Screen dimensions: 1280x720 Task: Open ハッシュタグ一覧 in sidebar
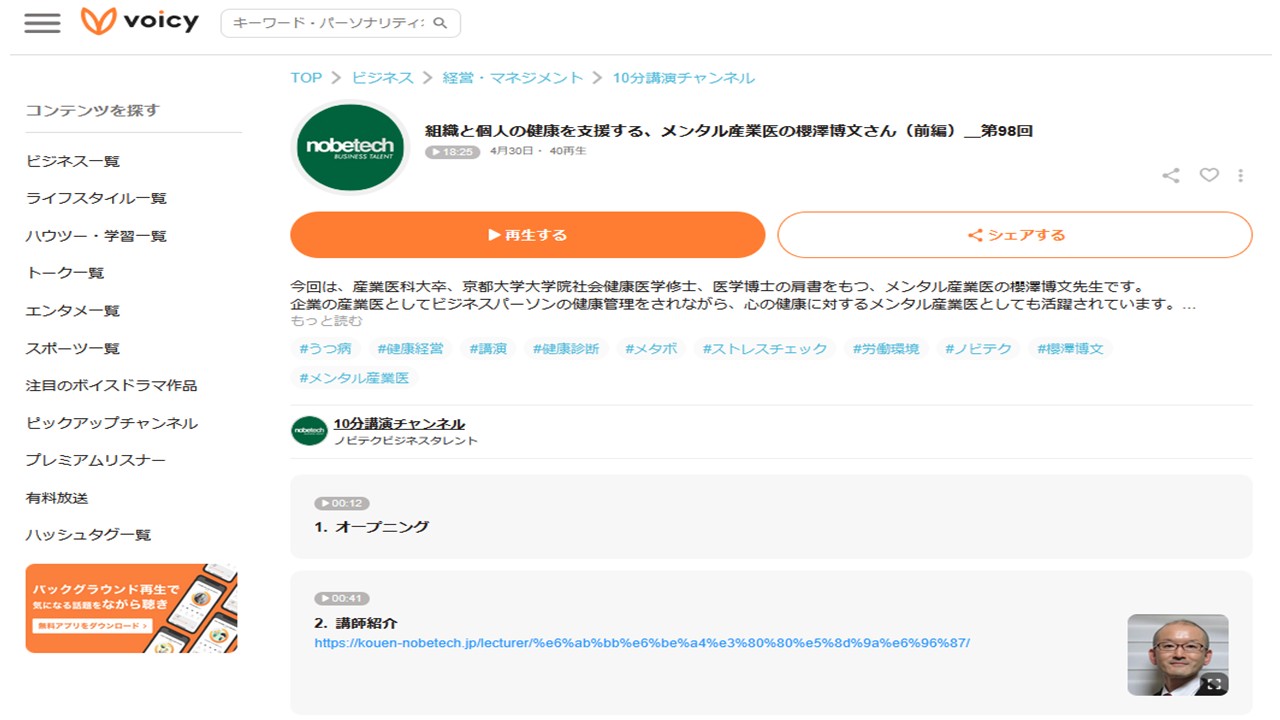(x=88, y=535)
